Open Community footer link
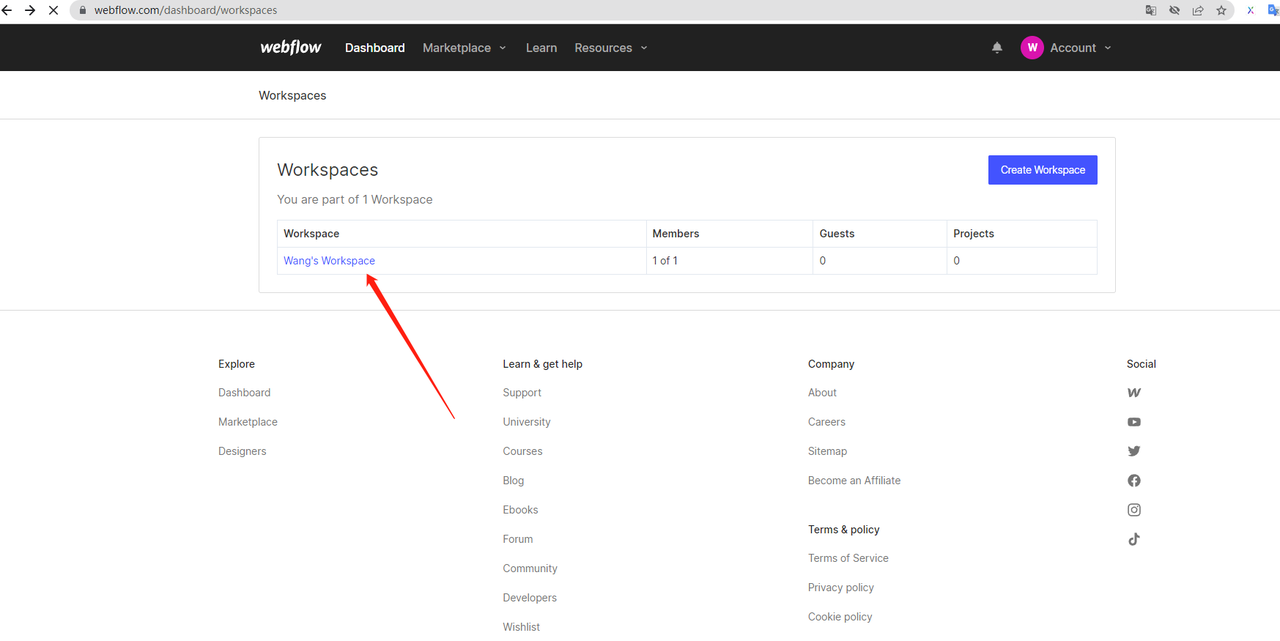The width and height of the screenshot is (1280, 641). [530, 568]
